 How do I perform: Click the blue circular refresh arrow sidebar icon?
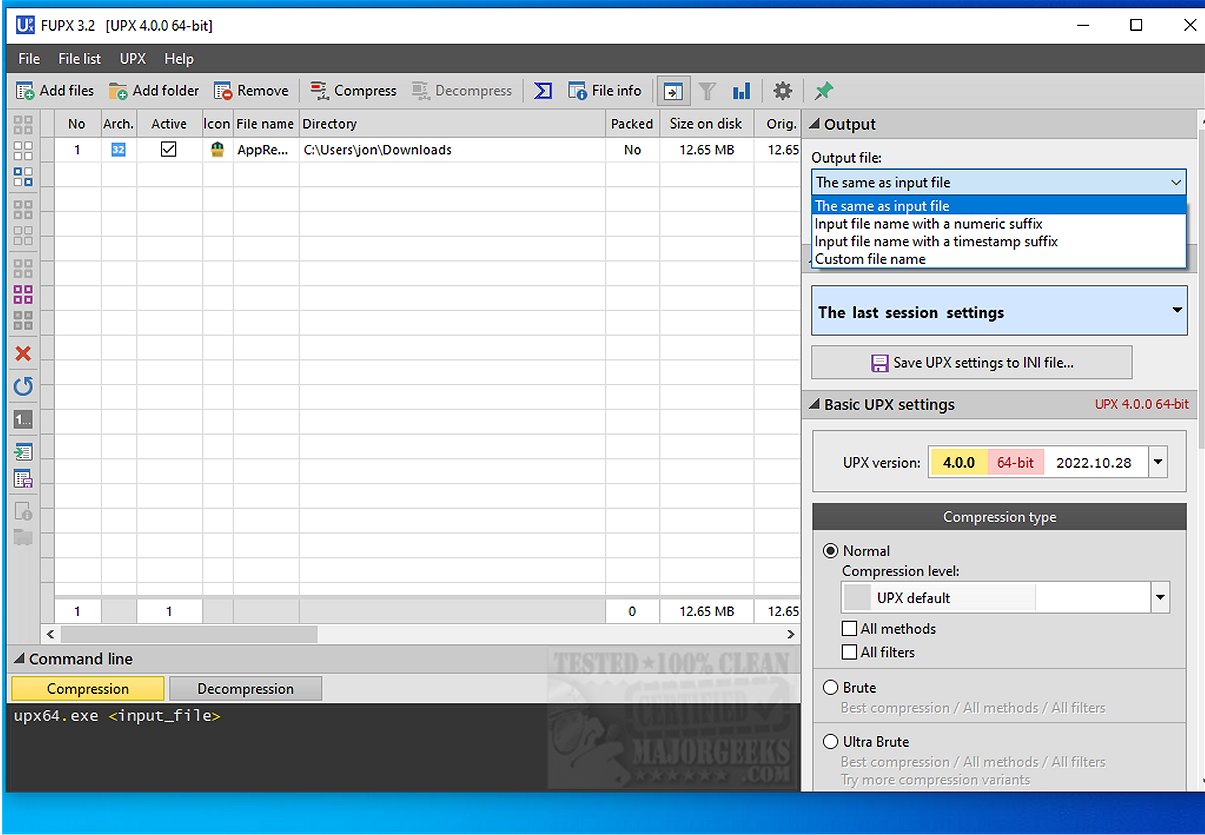pyautogui.click(x=23, y=386)
